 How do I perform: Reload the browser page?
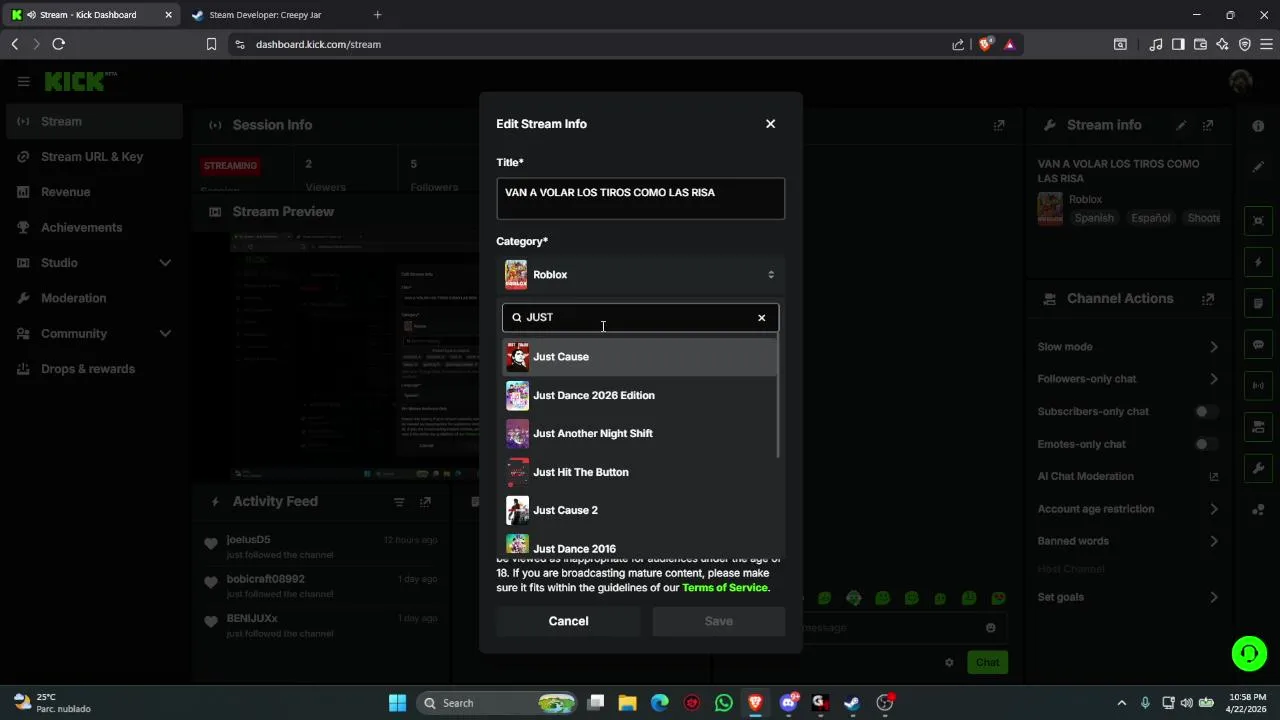(x=58, y=44)
